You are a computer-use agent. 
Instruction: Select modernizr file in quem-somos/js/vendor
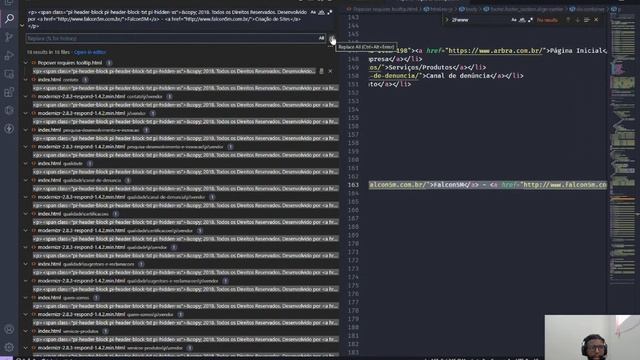(x=105, y=314)
